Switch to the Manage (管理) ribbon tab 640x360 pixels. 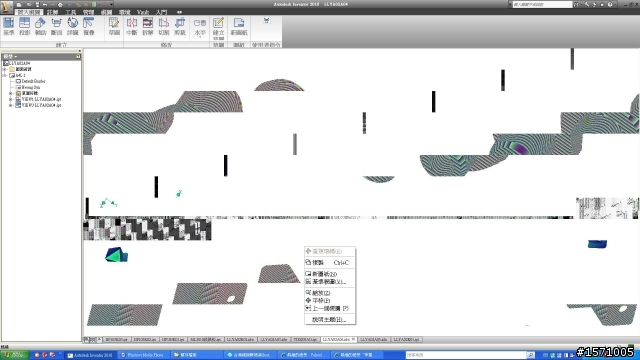[89, 12]
